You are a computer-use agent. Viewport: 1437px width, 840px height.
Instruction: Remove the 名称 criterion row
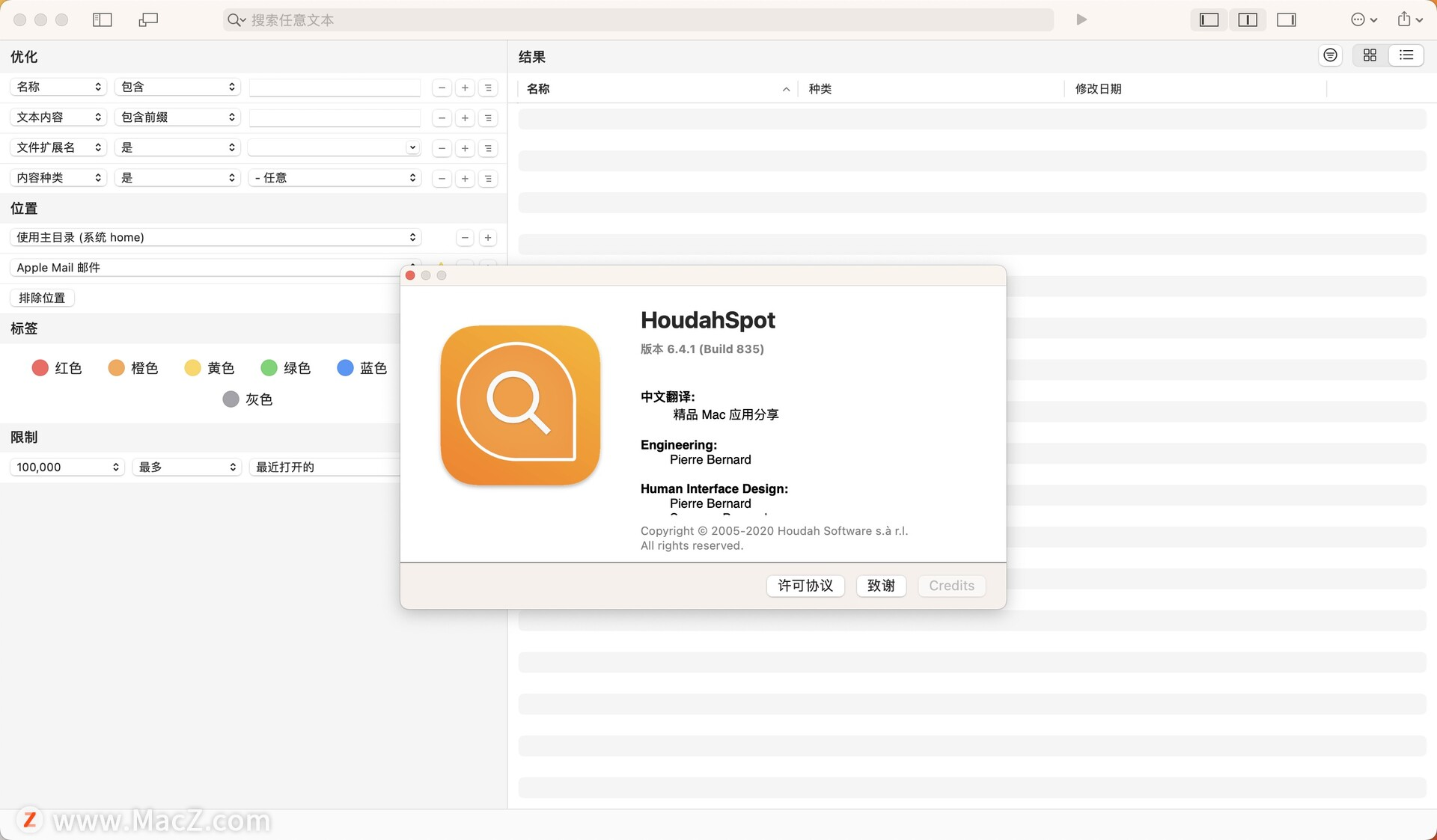442,88
